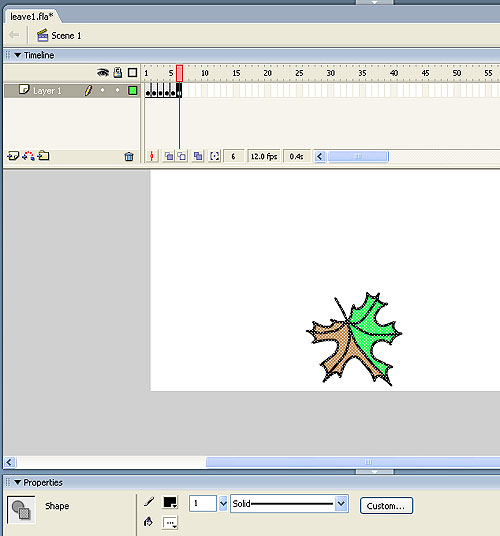Click the Edit Multiple Frames icon

click(x=198, y=156)
